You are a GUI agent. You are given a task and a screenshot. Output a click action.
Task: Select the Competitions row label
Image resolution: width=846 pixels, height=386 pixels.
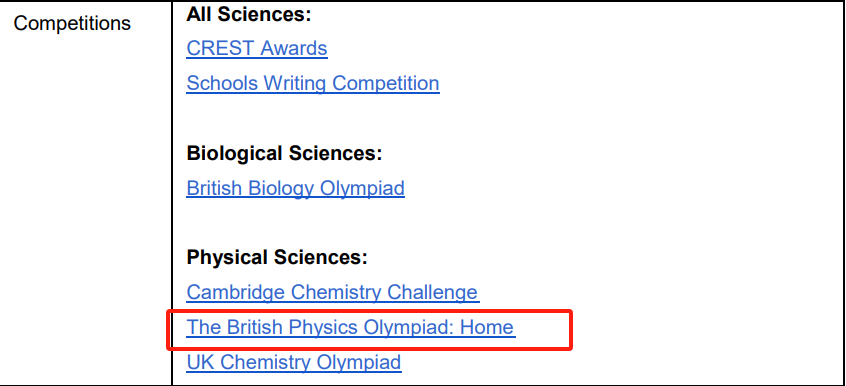point(72,24)
